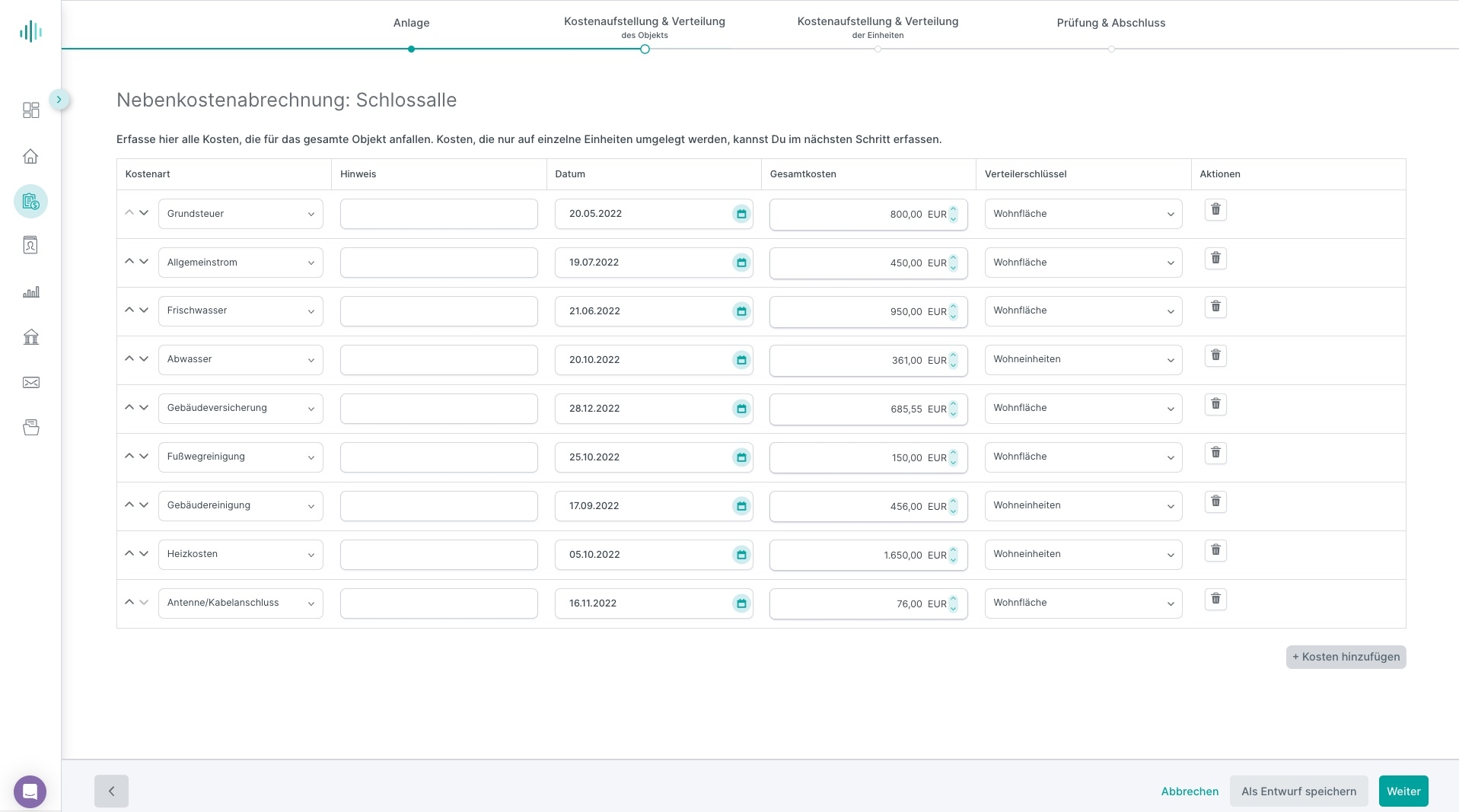Image resolution: width=1459 pixels, height=812 pixels.
Task: Open the Gebäudeversicherung Kostenart dropdown
Action: pyautogui.click(x=241, y=409)
